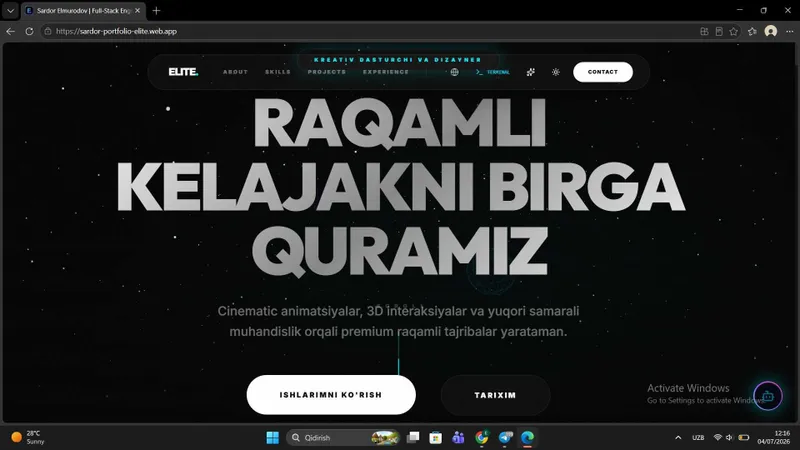800x450 pixels.
Task: Show hidden system tray icons
Action: [x=678, y=437]
